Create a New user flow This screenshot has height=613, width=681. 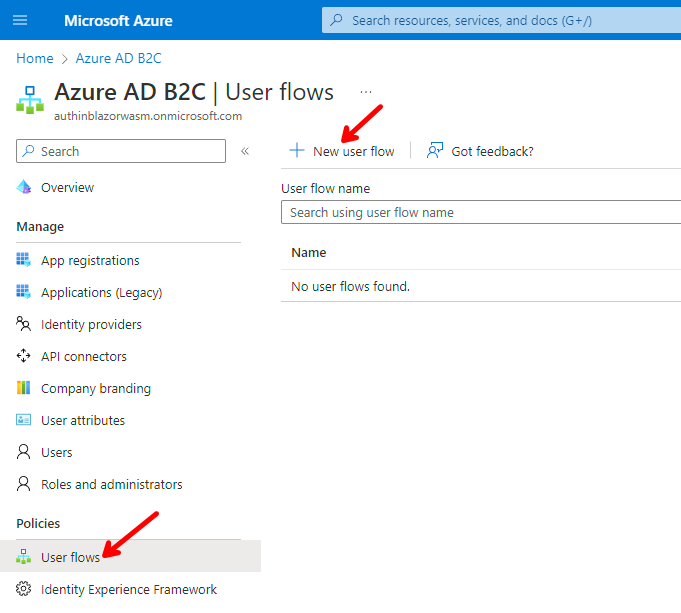[354, 151]
